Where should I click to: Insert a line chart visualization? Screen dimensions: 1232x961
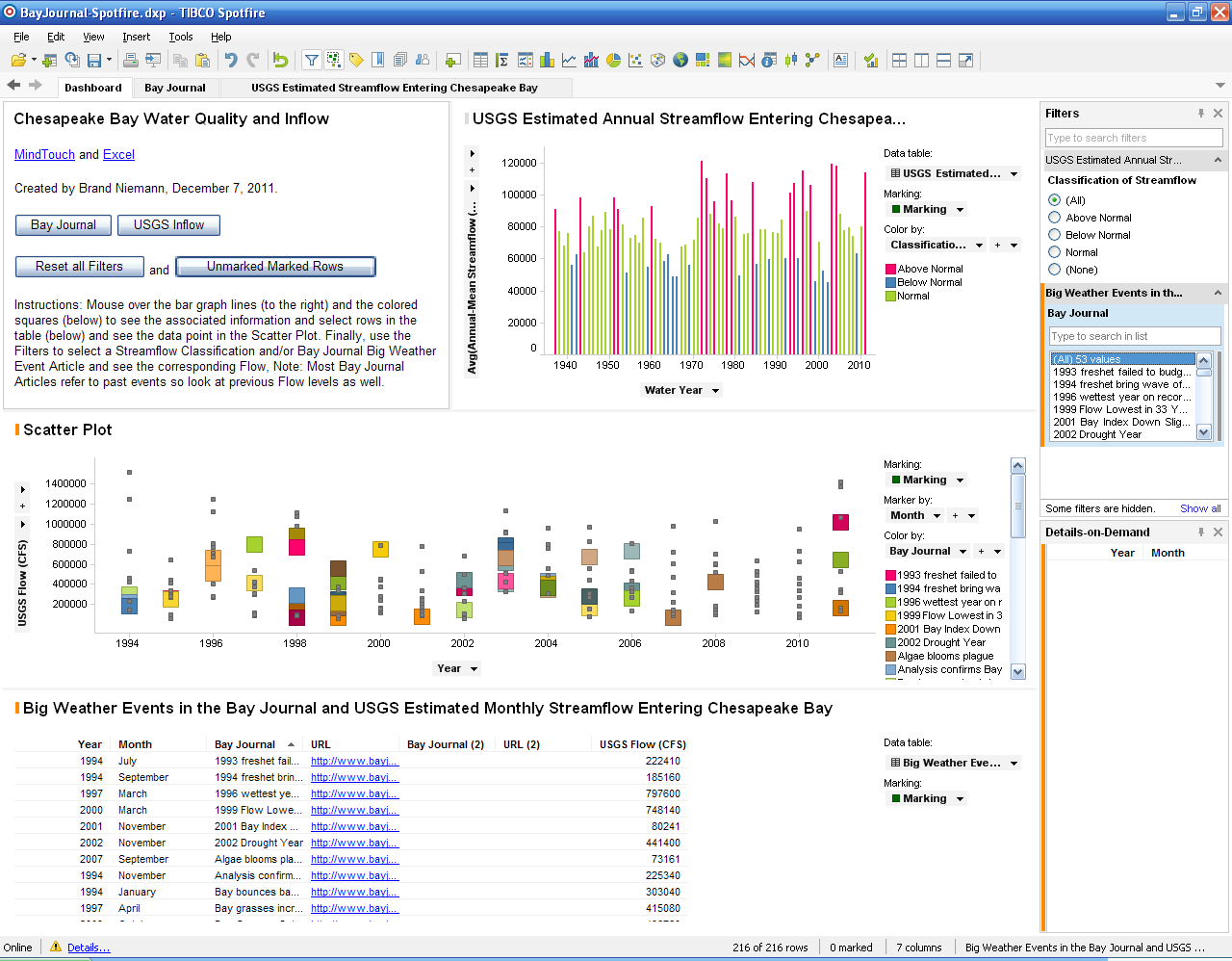point(569,61)
